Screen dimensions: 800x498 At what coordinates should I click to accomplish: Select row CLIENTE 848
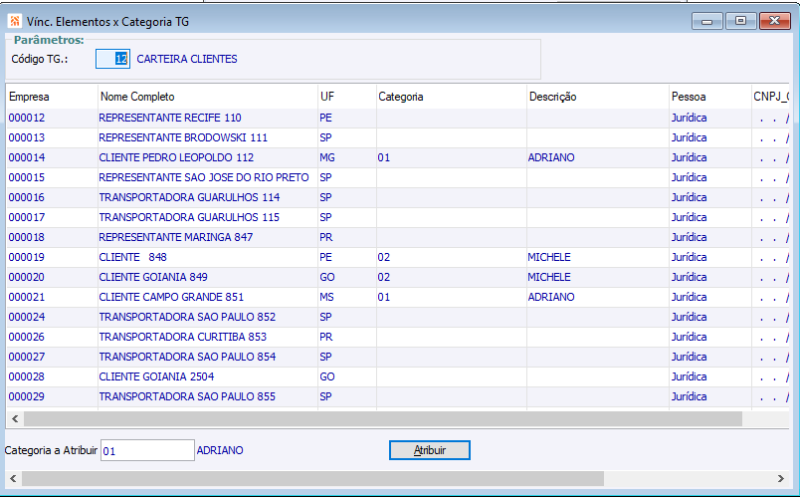398,257
